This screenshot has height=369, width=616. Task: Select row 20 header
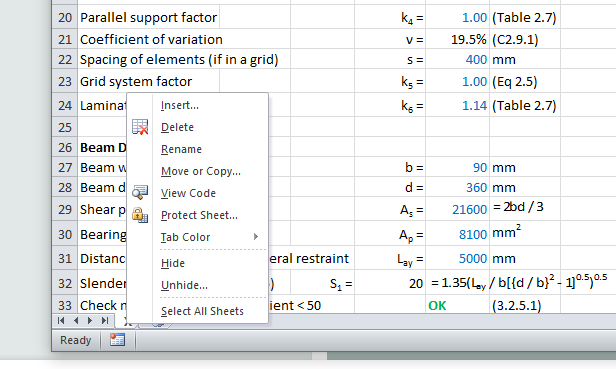(x=65, y=18)
